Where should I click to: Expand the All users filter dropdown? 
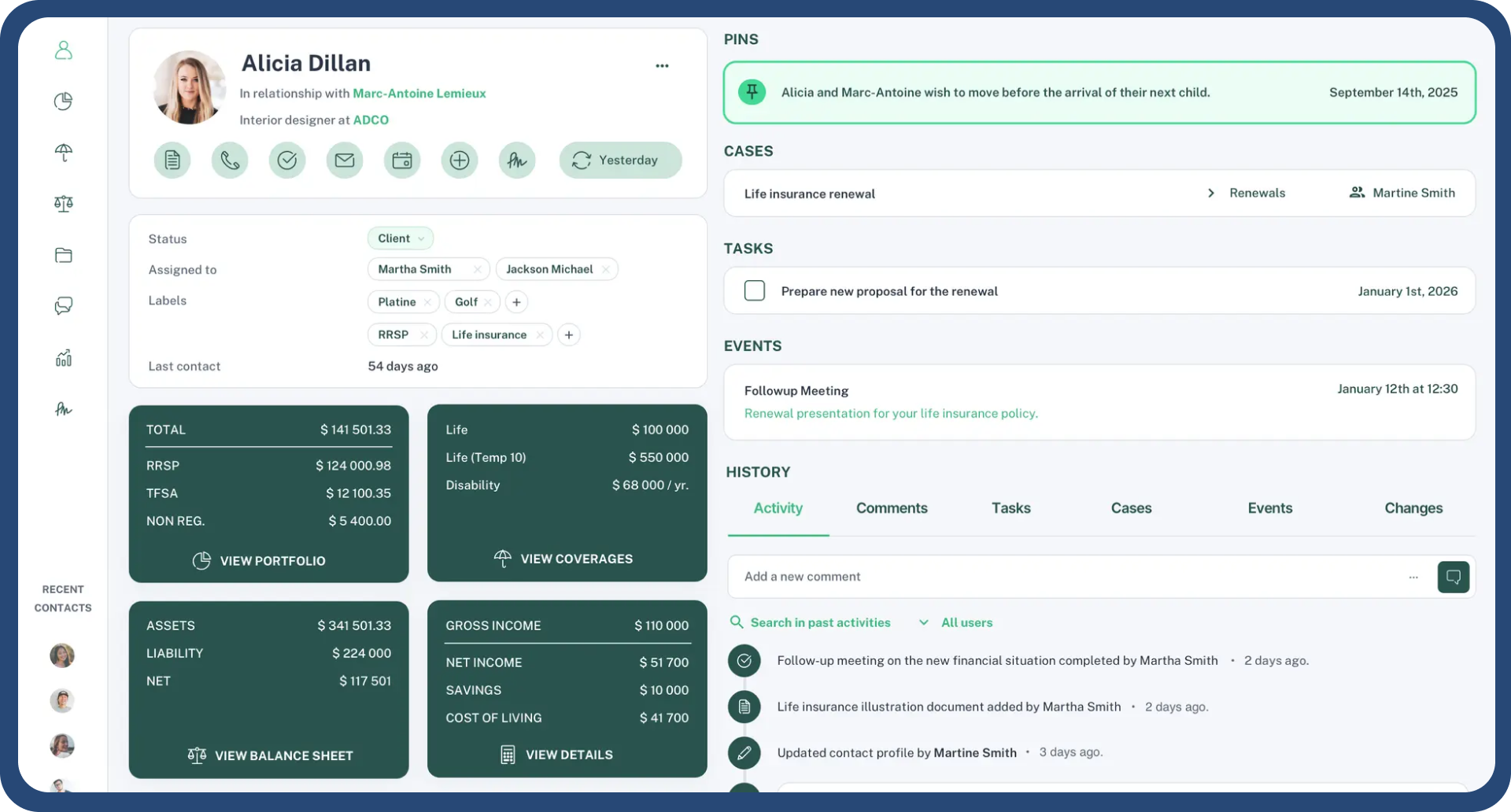pyautogui.click(x=955, y=622)
